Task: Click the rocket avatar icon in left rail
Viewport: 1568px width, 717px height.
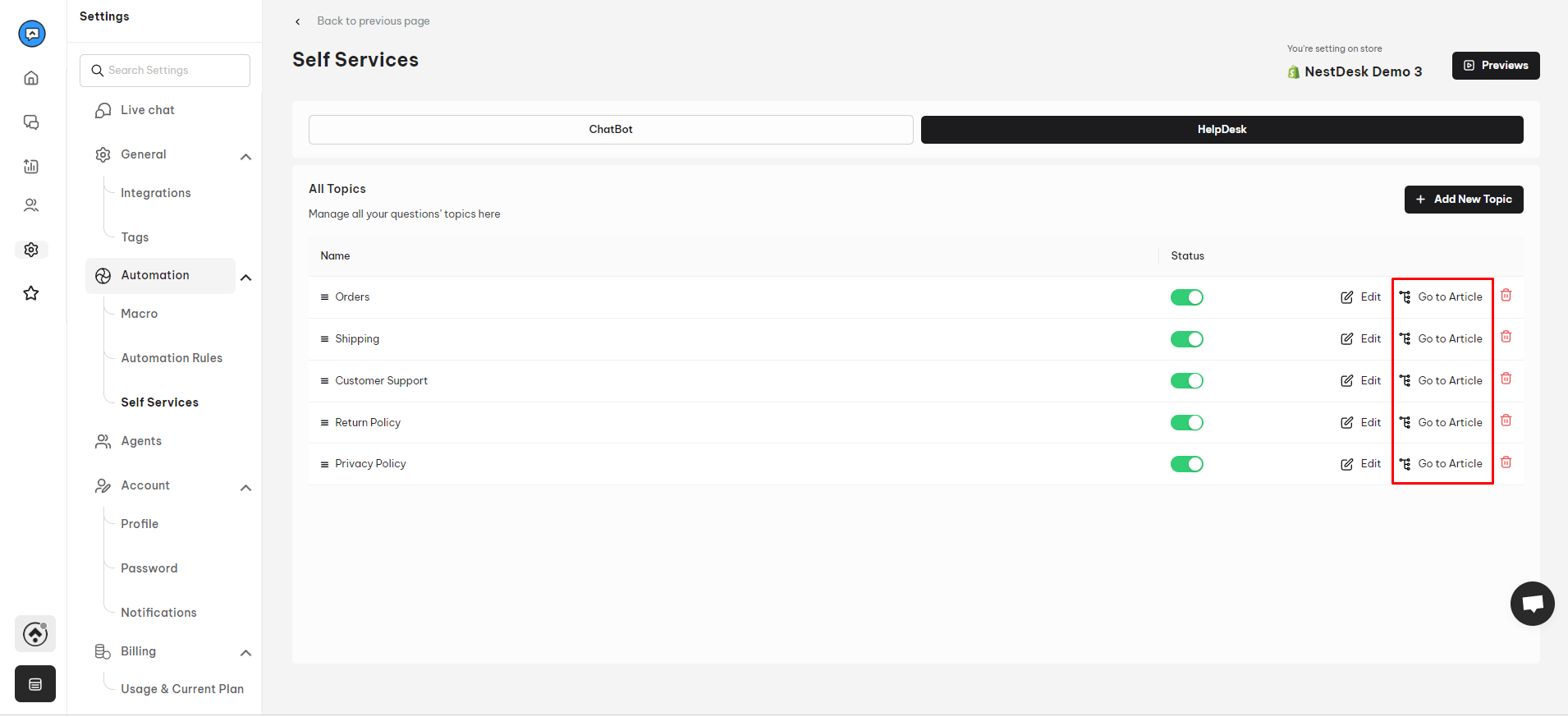Action: (35, 634)
